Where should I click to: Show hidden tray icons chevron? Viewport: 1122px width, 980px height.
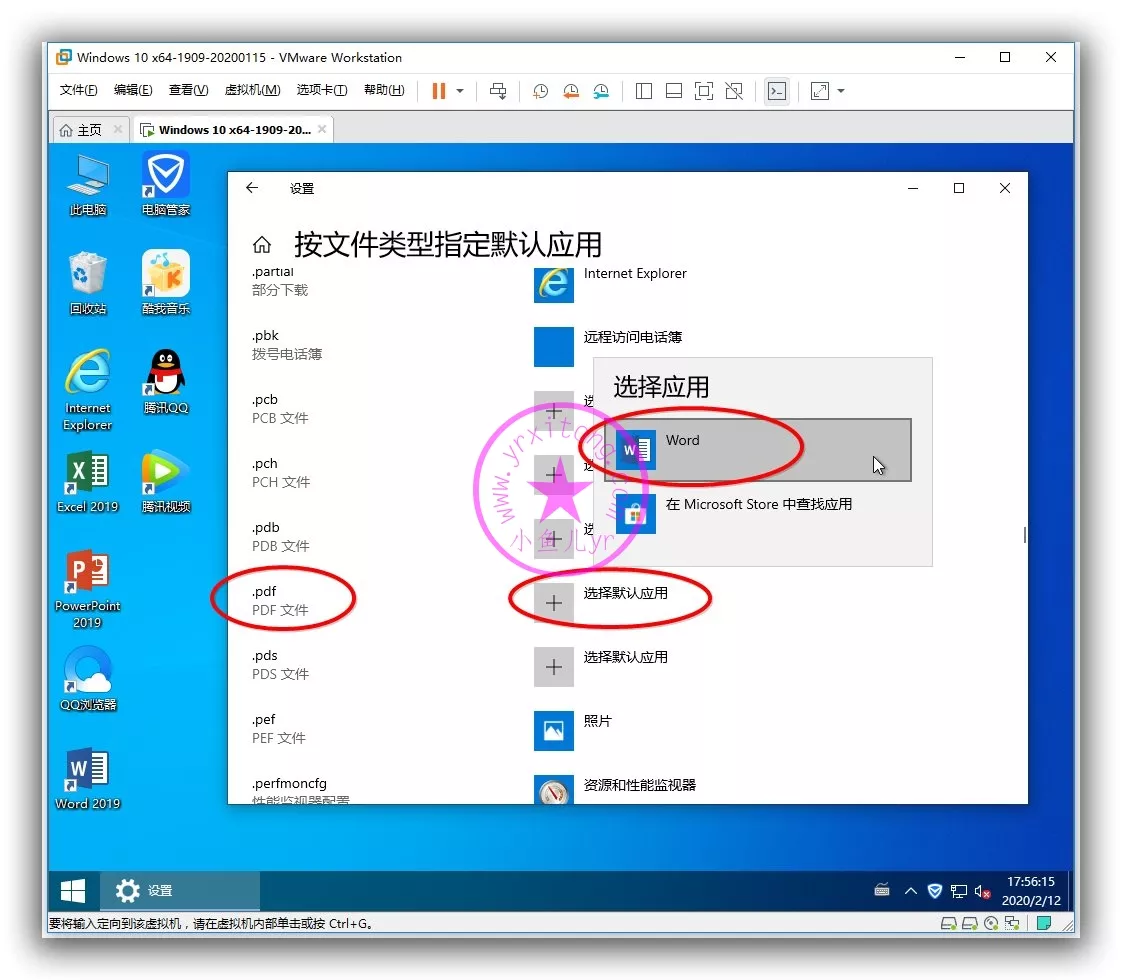(910, 891)
